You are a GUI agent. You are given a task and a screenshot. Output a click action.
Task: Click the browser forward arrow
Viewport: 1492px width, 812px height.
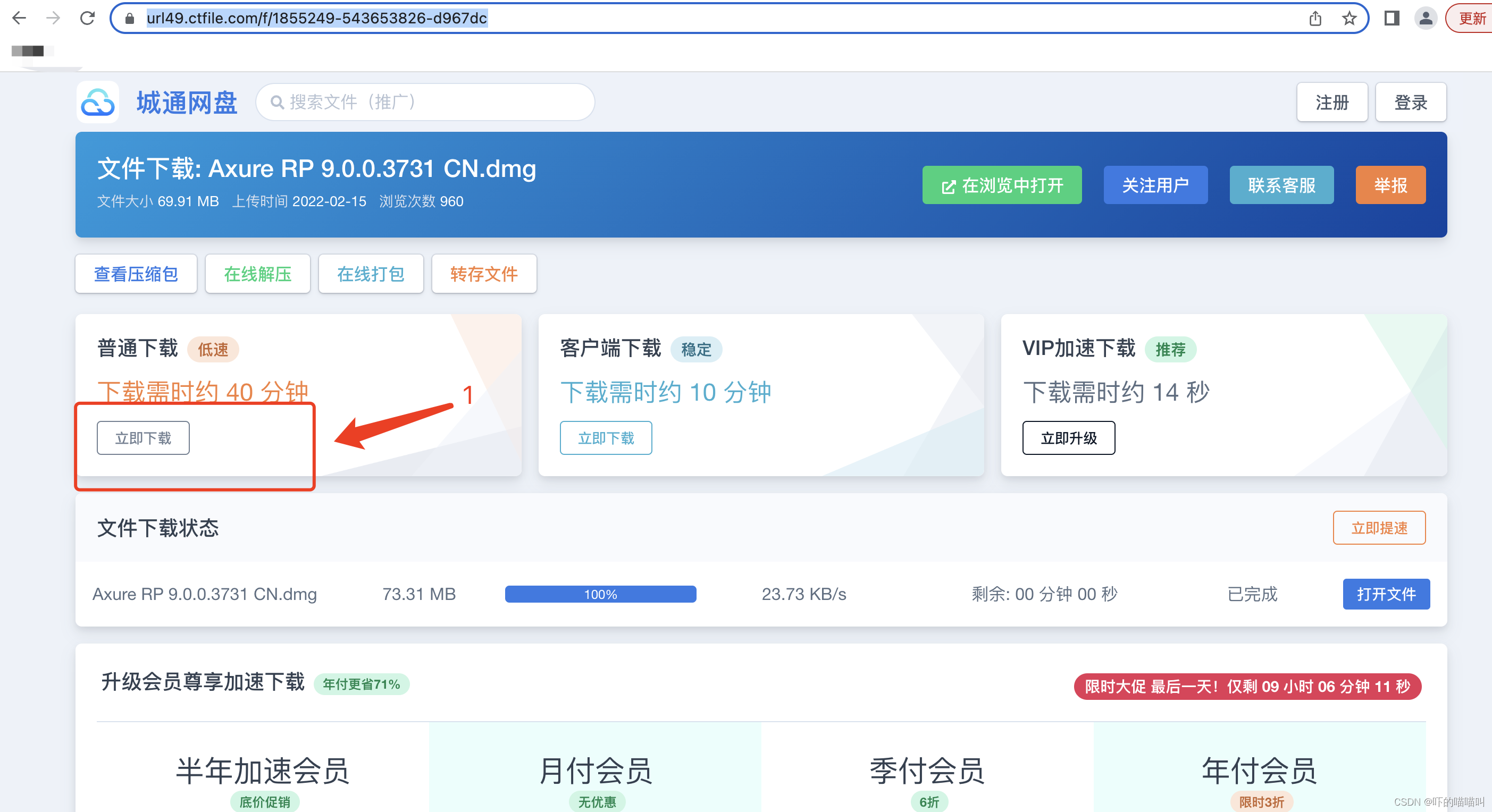[53, 18]
